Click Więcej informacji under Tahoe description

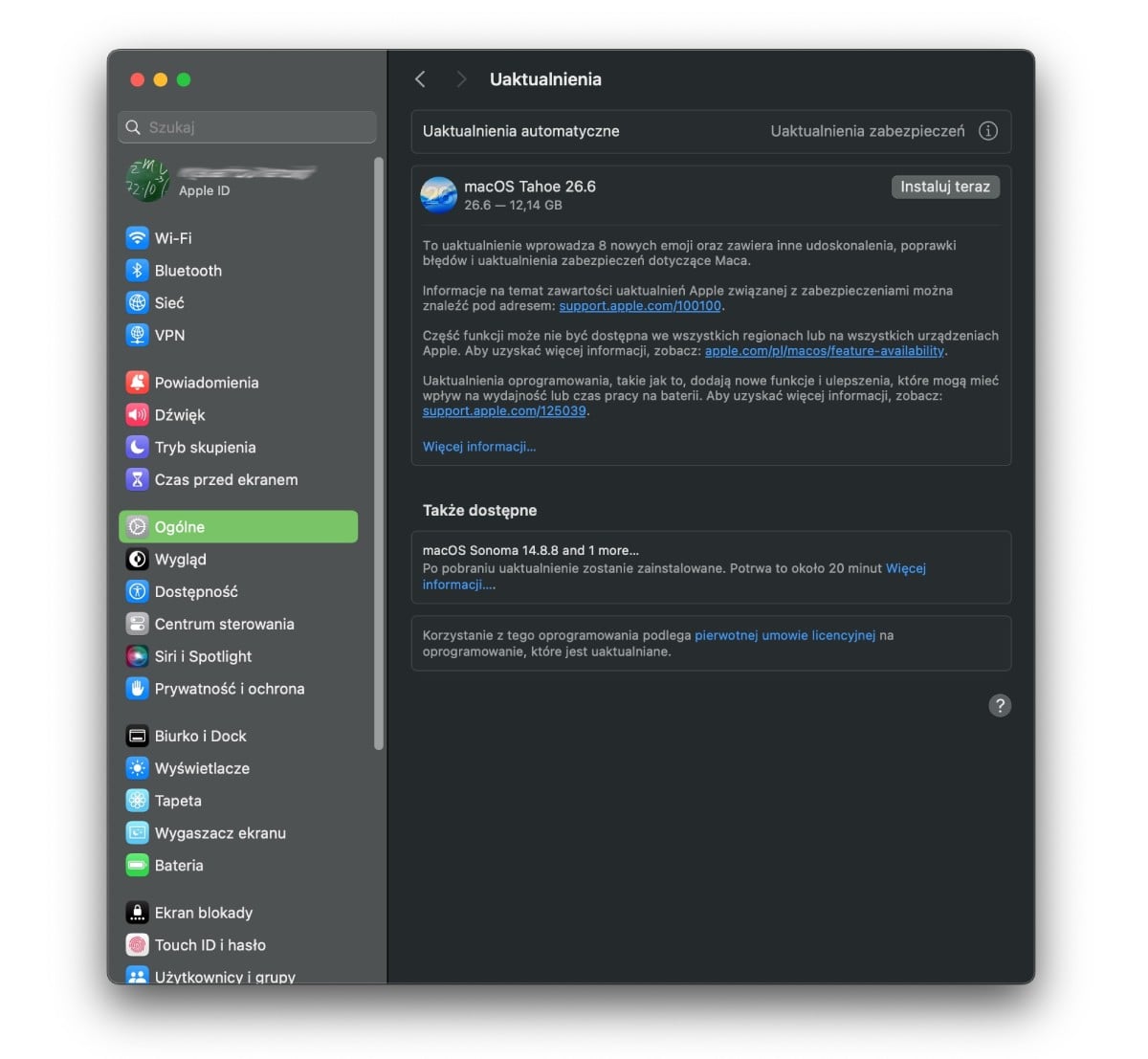pyautogui.click(x=479, y=447)
